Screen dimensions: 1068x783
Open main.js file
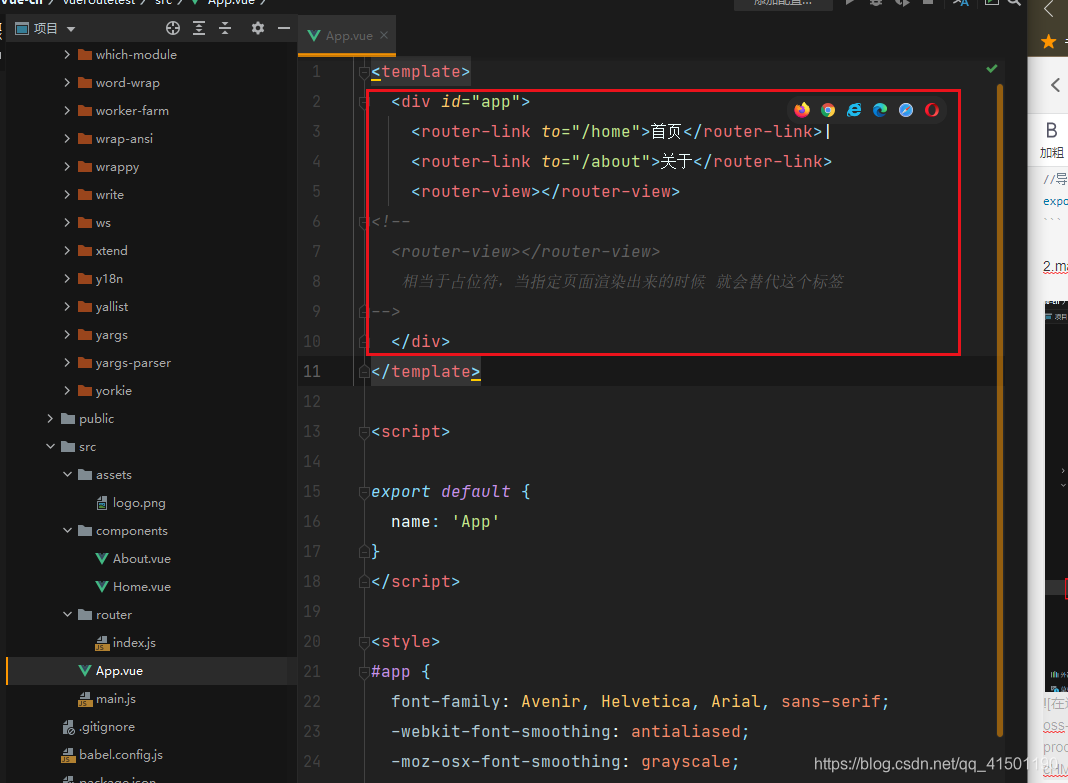coord(116,699)
